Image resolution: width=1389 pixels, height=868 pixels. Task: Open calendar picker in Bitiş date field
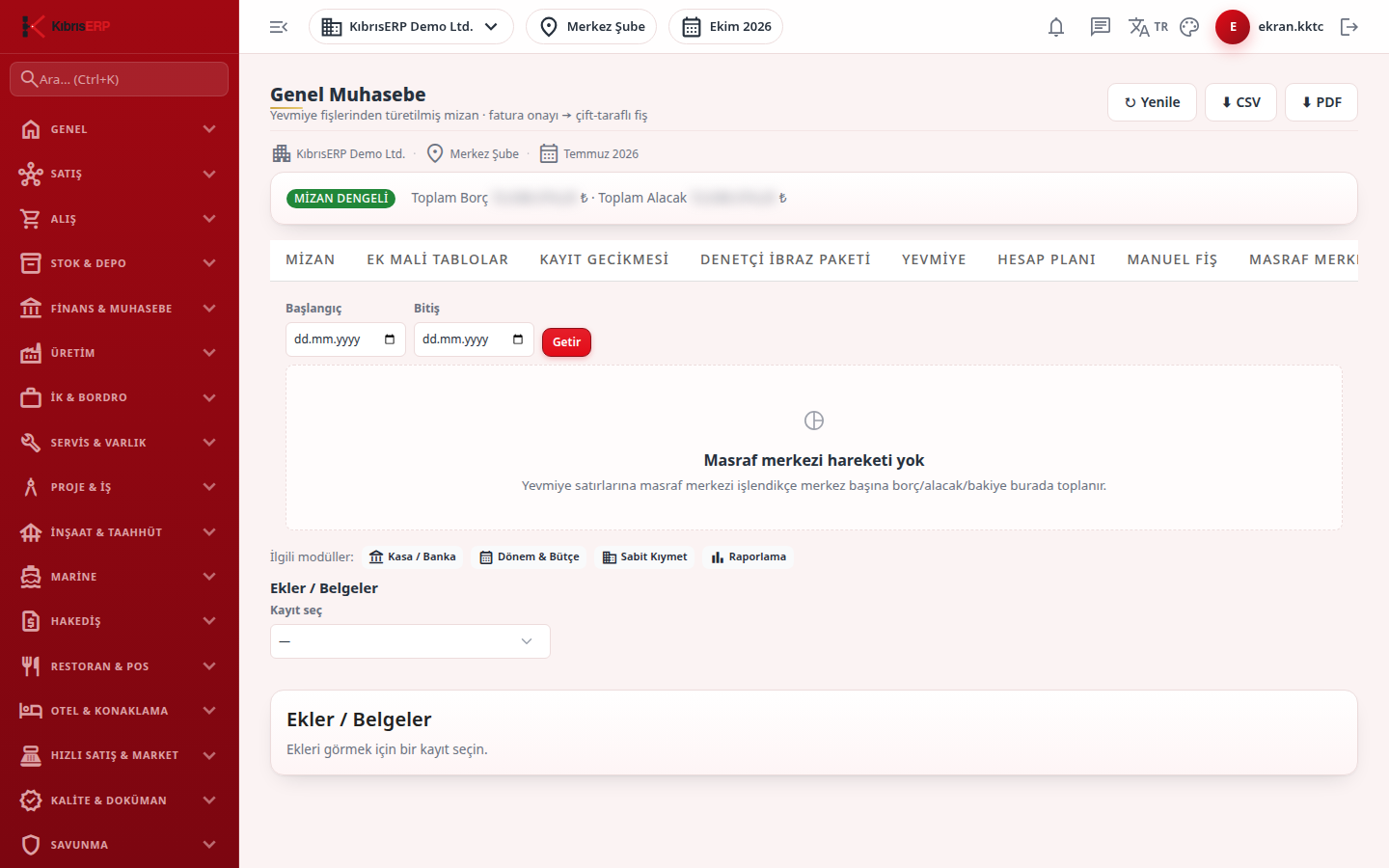pyautogui.click(x=518, y=339)
